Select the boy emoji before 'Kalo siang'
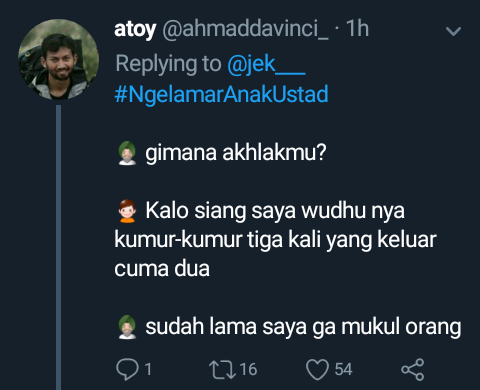Screen dimensions: 480x390 click(x=127, y=211)
